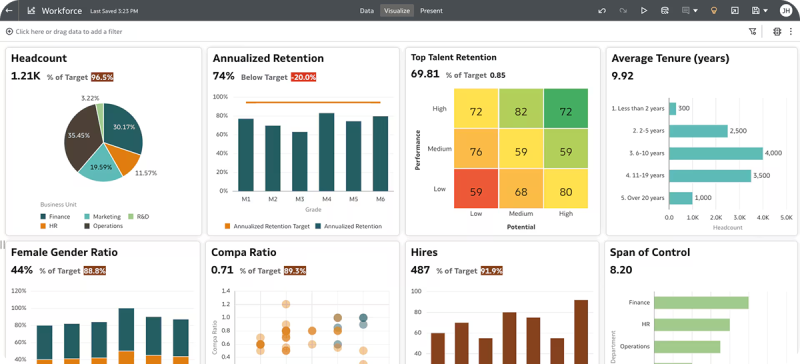This screenshot has height=364, width=800.
Task: Click Annualized Retention Target legend swatch
Action: click(x=228, y=226)
